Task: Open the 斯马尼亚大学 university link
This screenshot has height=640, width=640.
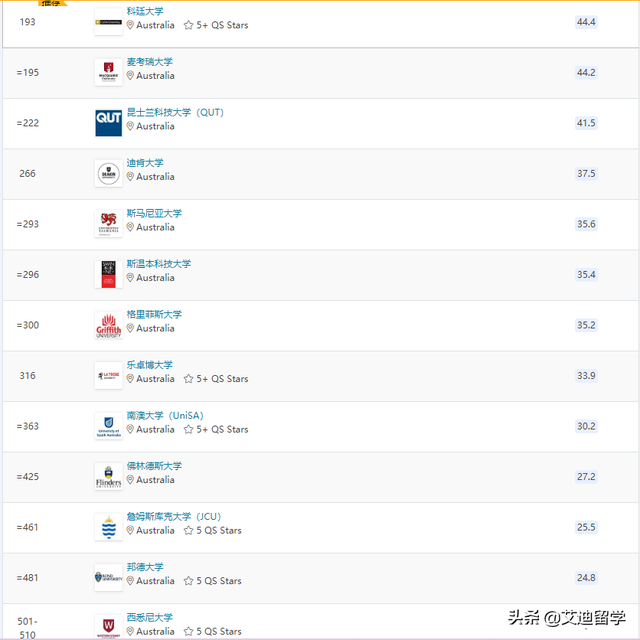Action: click(154, 213)
